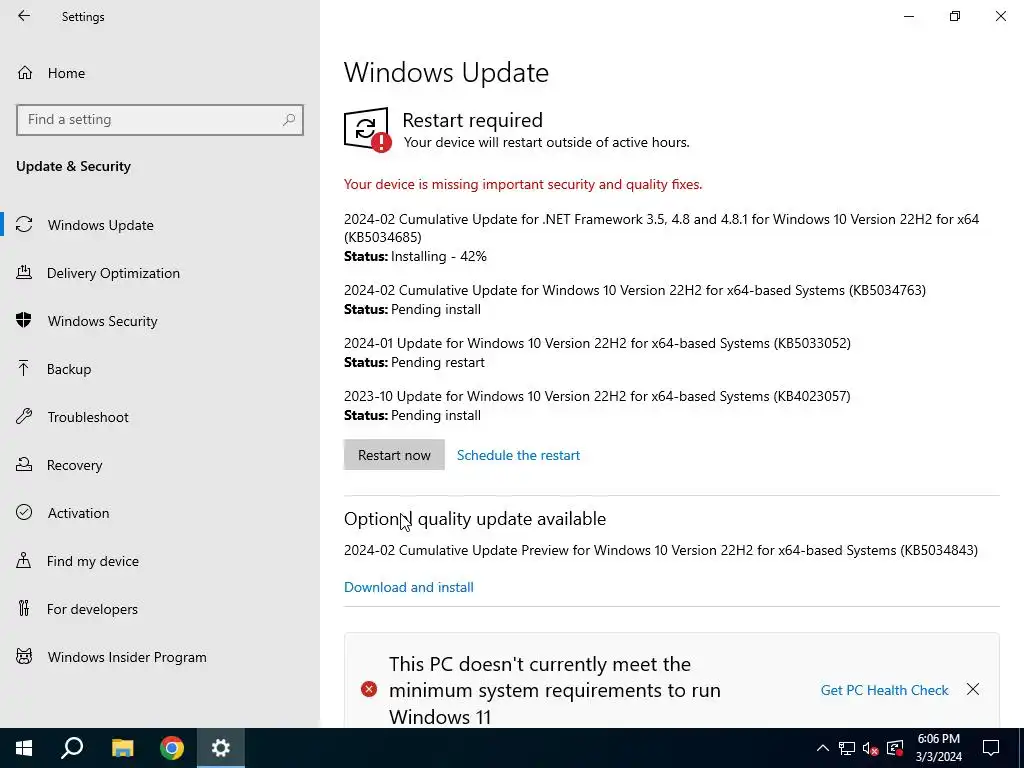The height and width of the screenshot is (768, 1024).
Task: Click Download and install link
Action: click(x=409, y=587)
